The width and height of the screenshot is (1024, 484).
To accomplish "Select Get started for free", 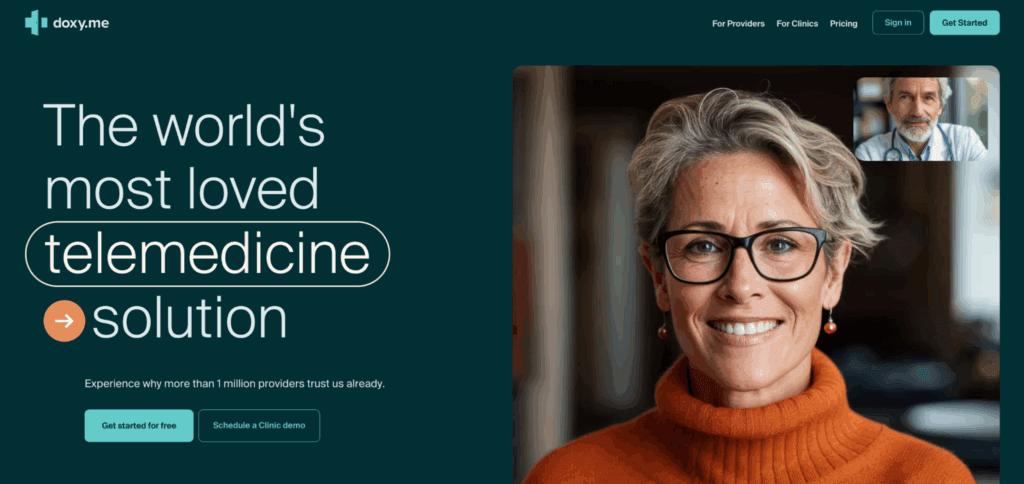I will [138, 426].
